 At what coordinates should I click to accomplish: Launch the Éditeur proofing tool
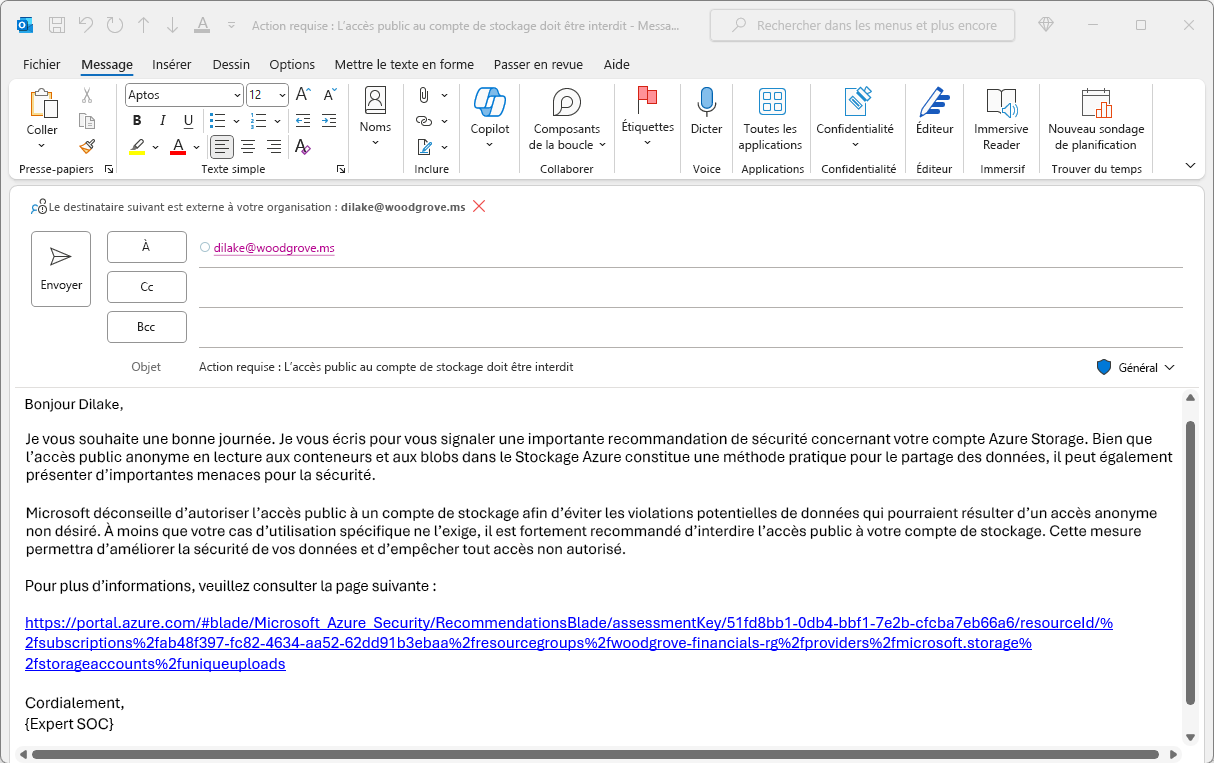[x=934, y=110]
